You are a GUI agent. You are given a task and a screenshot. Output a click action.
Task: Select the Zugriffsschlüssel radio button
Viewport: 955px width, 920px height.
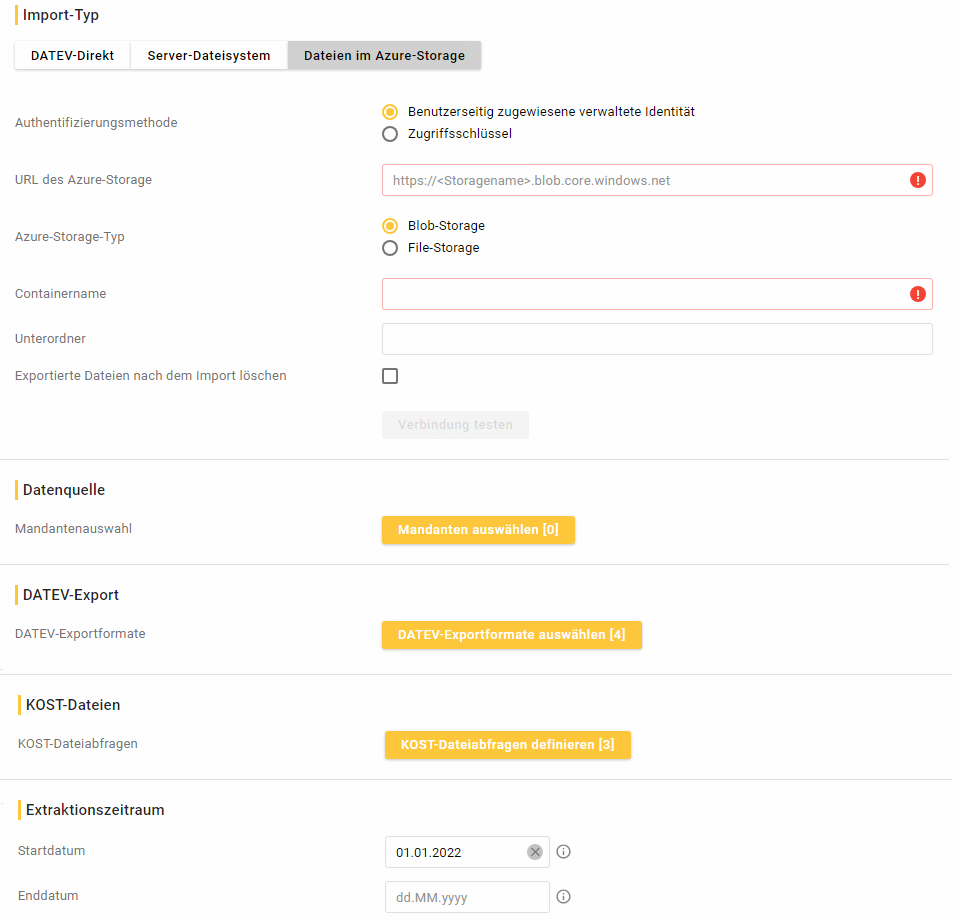pos(390,134)
